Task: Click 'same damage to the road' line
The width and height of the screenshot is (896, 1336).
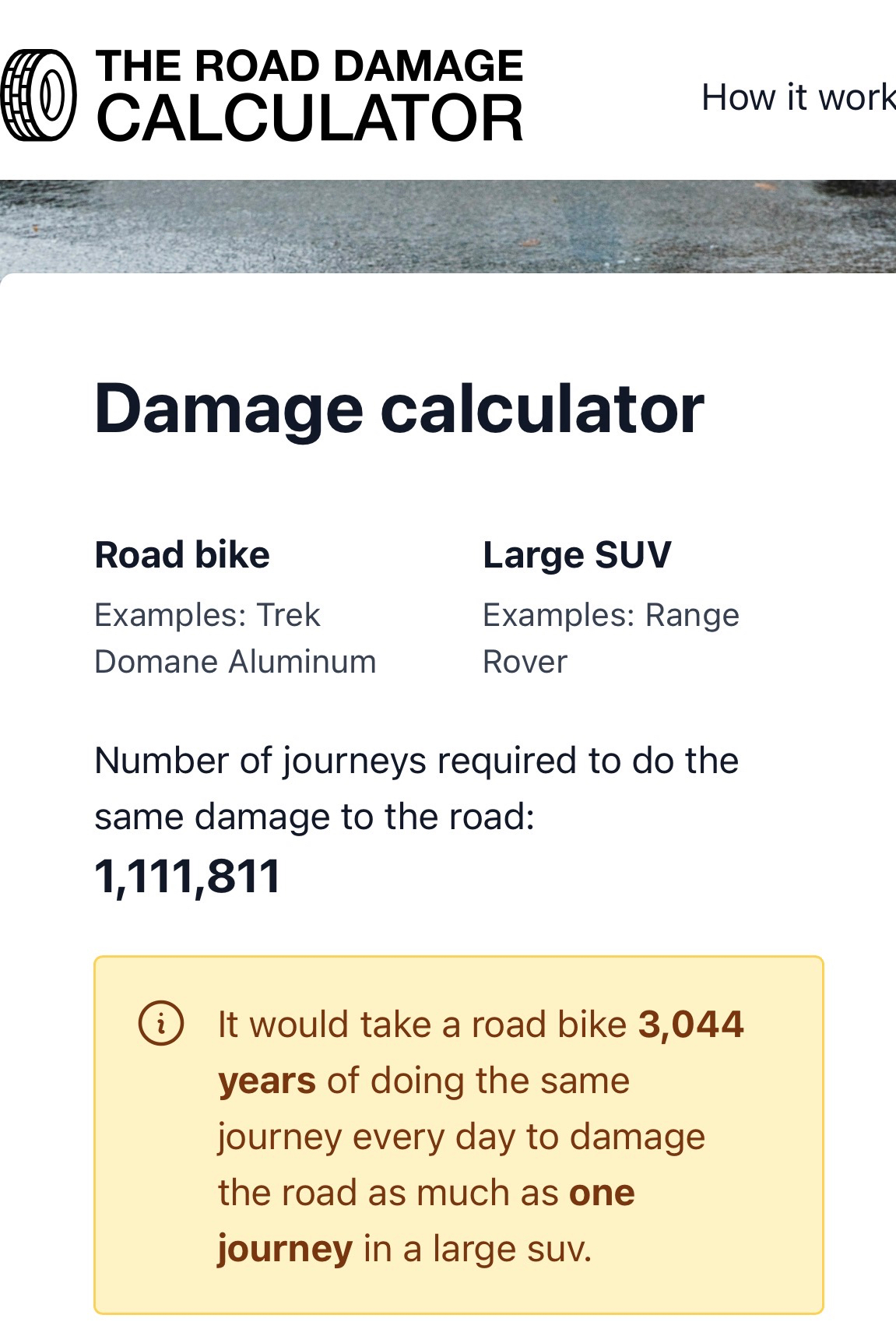Action: click(x=314, y=817)
